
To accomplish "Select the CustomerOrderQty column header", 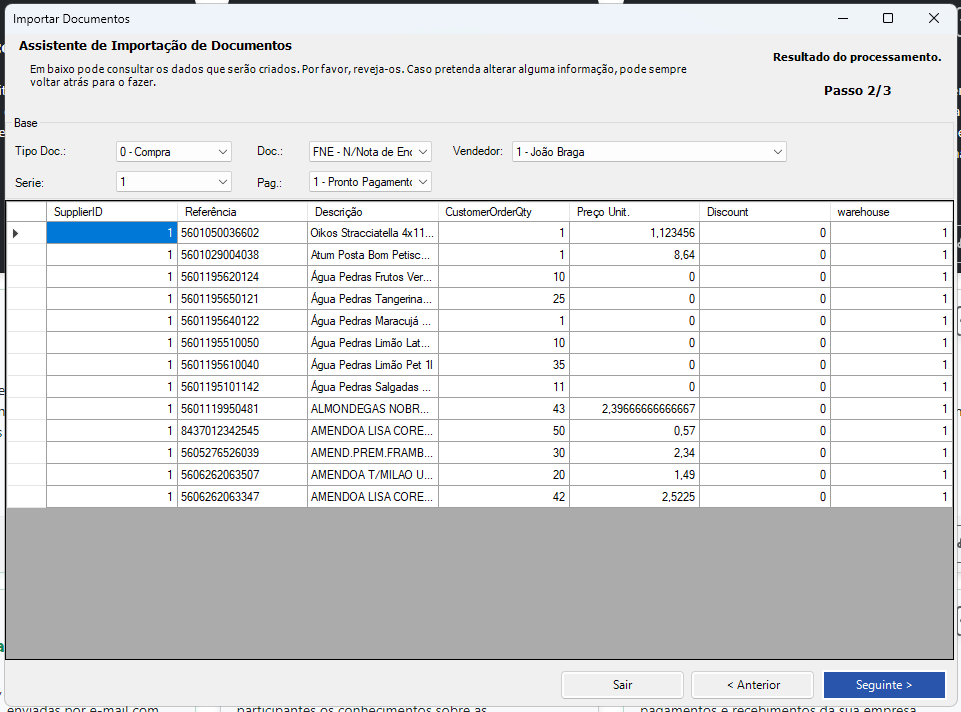I will tap(503, 212).
